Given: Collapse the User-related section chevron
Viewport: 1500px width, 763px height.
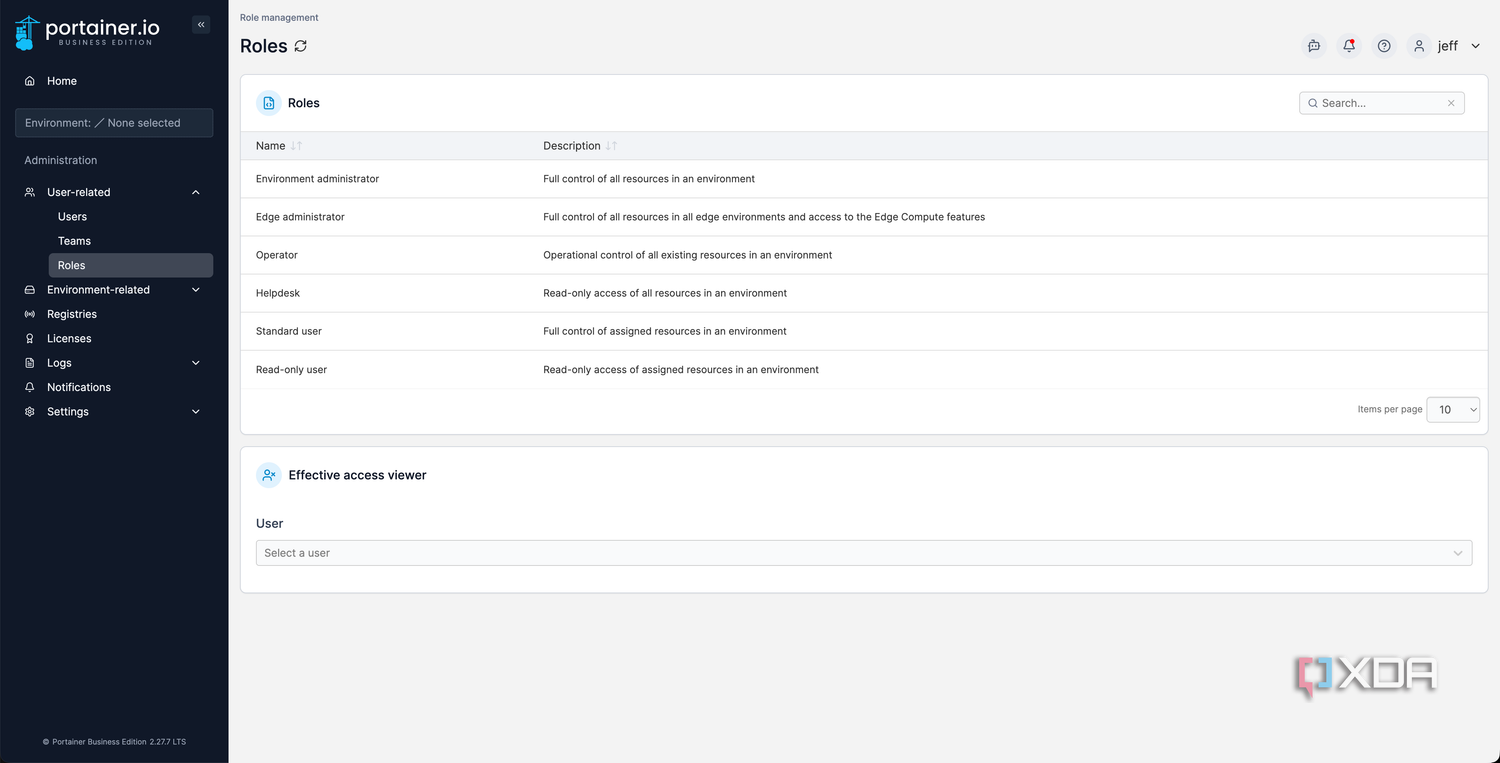Looking at the screenshot, I should tap(196, 192).
